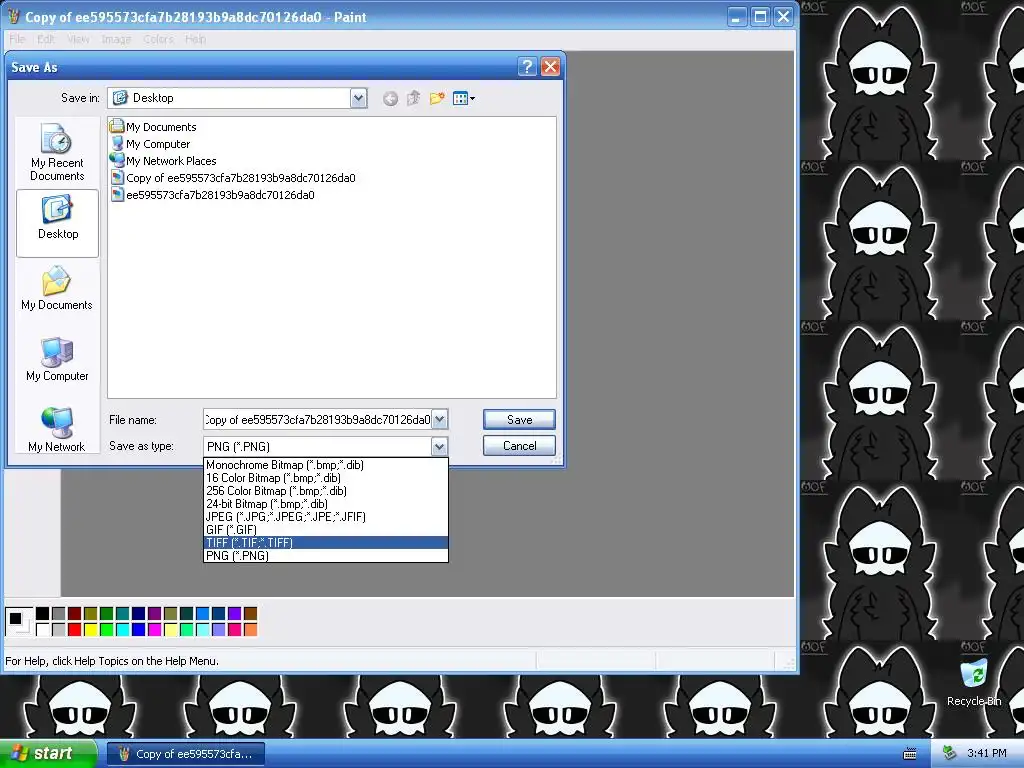The height and width of the screenshot is (768, 1024).
Task: Choose TIFF file type option
Action: tap(326, 543)
